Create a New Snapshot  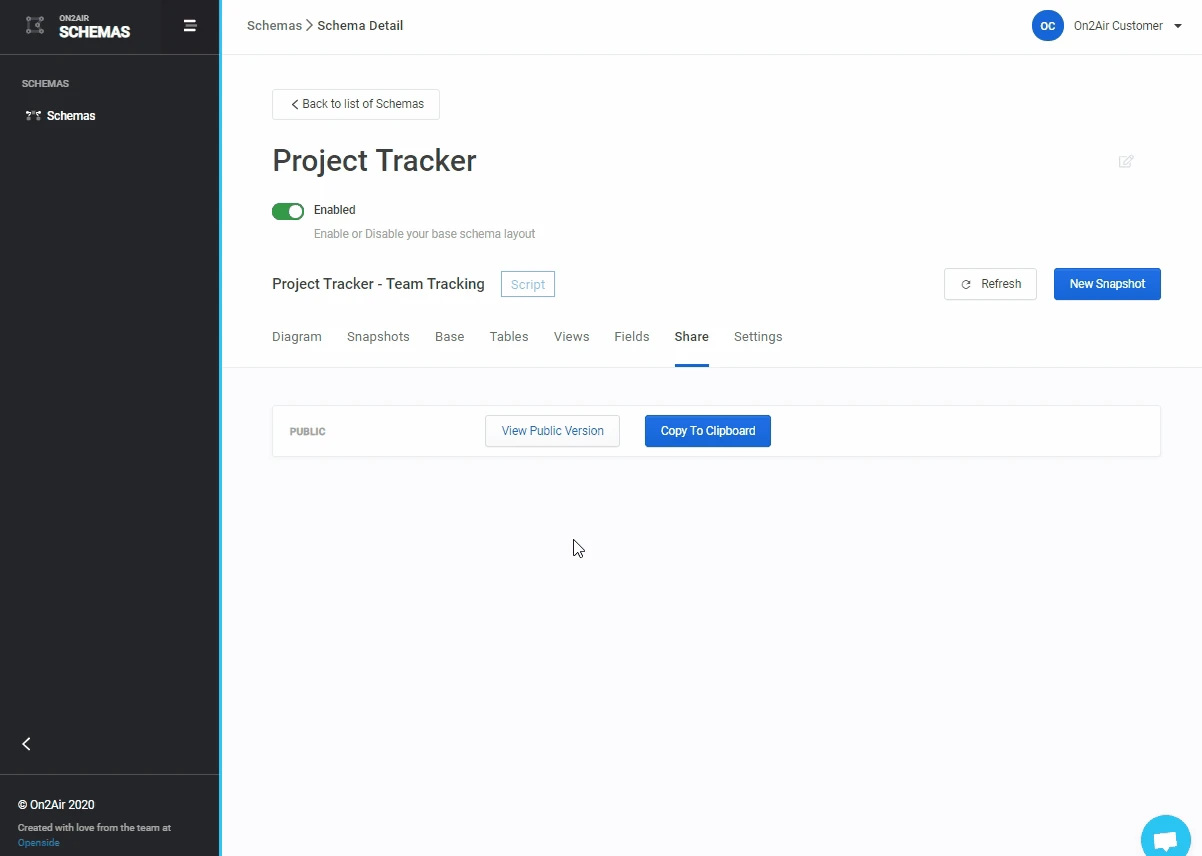1107,284
